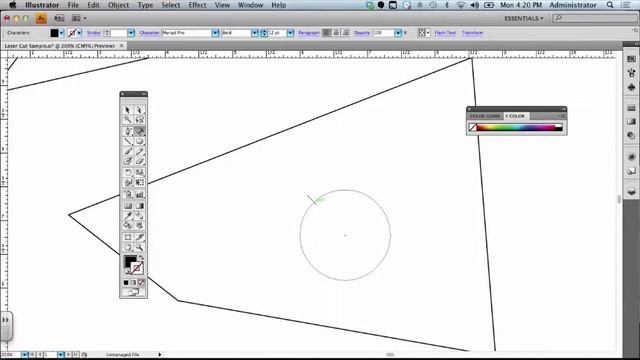Viewport: 640px width, 360px height.
Task: Set paragraph alignment to right
Action: [x=345, y=33]
